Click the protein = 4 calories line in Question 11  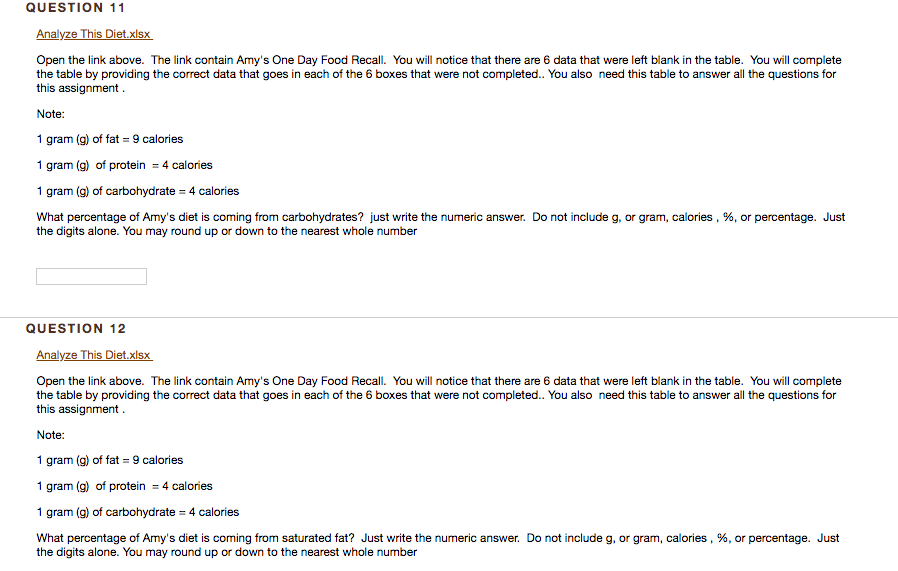124,165
